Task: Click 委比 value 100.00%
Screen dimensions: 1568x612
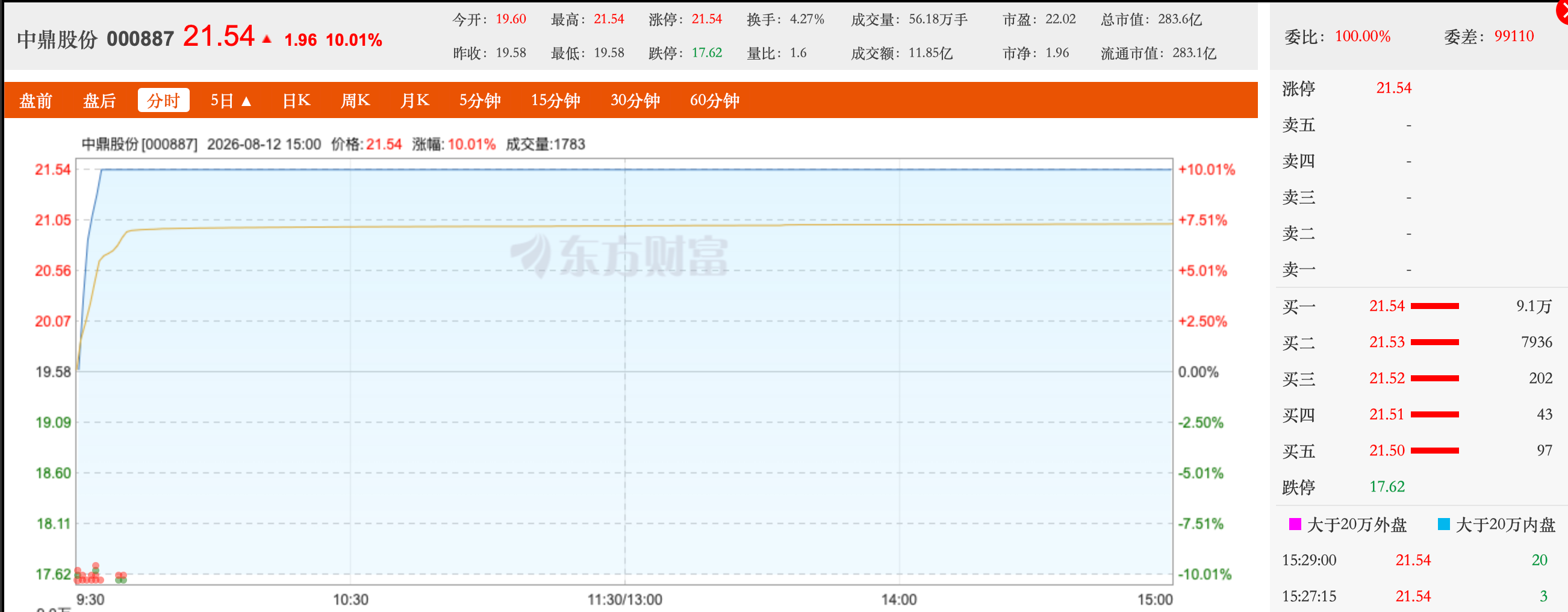Action: tap(1363, 37)
